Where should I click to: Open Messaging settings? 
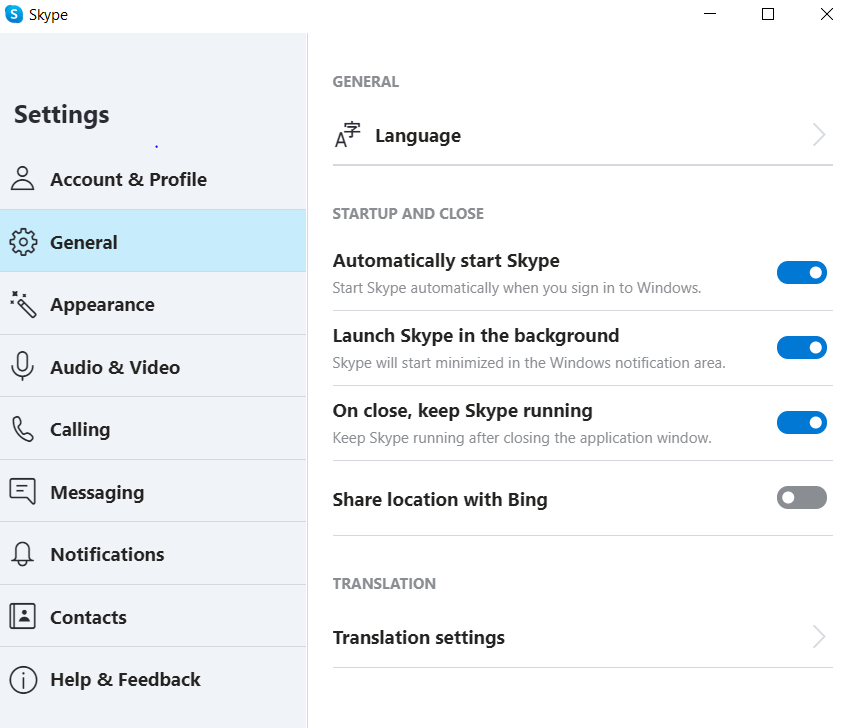[153, 491]
